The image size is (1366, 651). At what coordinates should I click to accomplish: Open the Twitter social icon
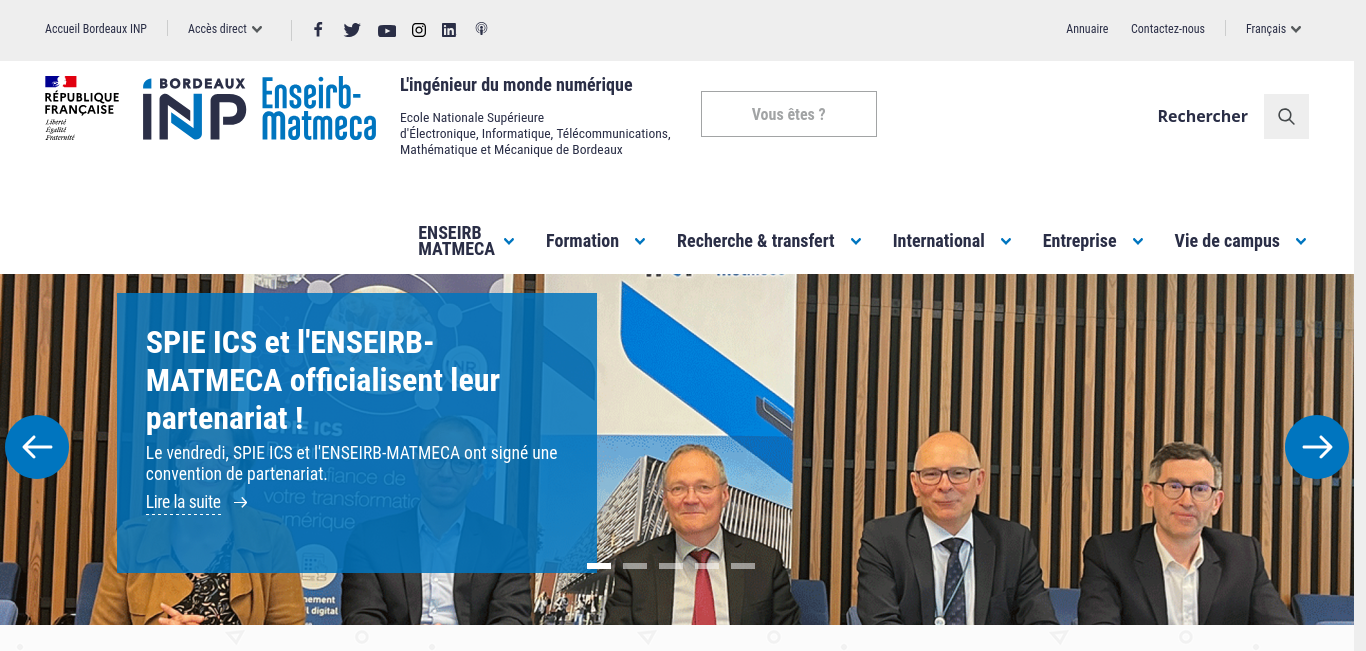(352, 29)
